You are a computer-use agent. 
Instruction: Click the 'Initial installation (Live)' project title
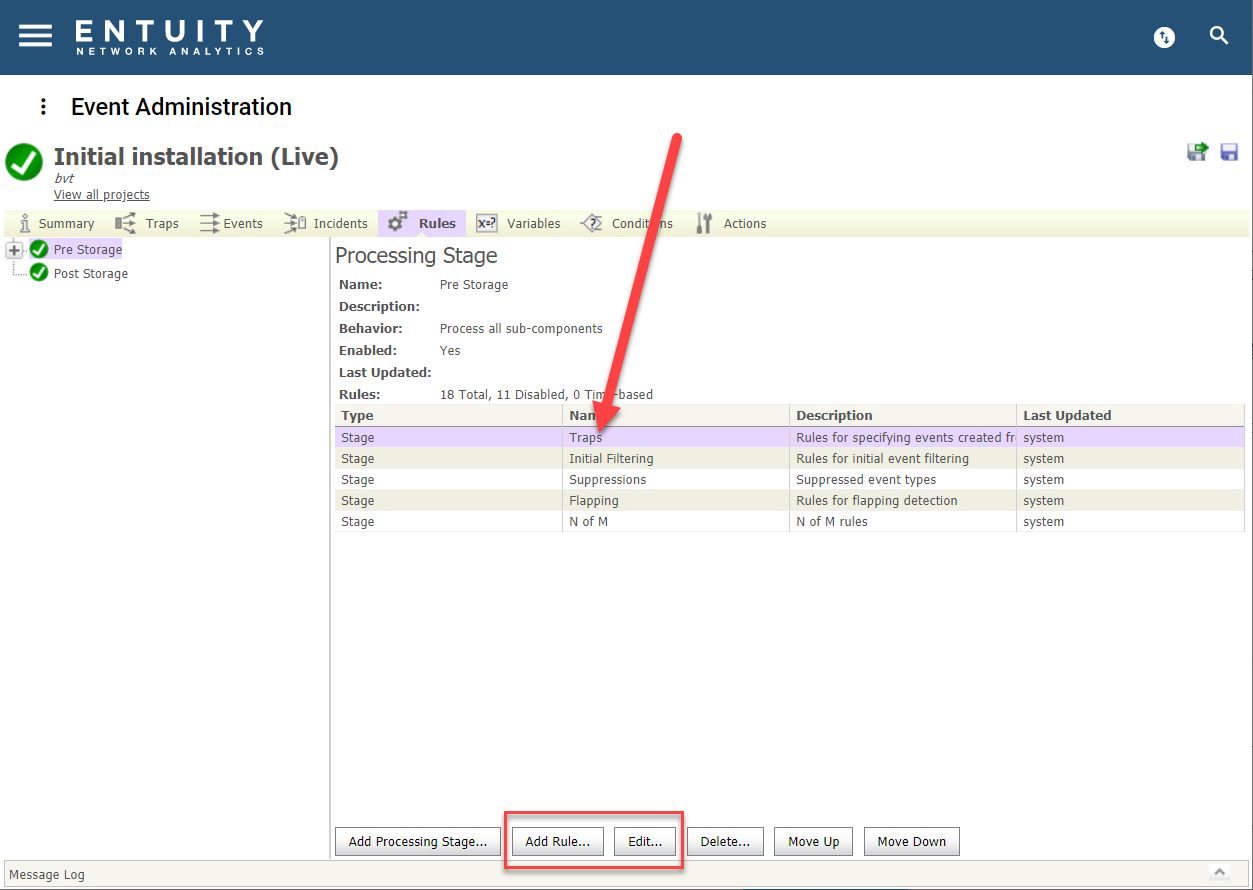click(196, 157)
